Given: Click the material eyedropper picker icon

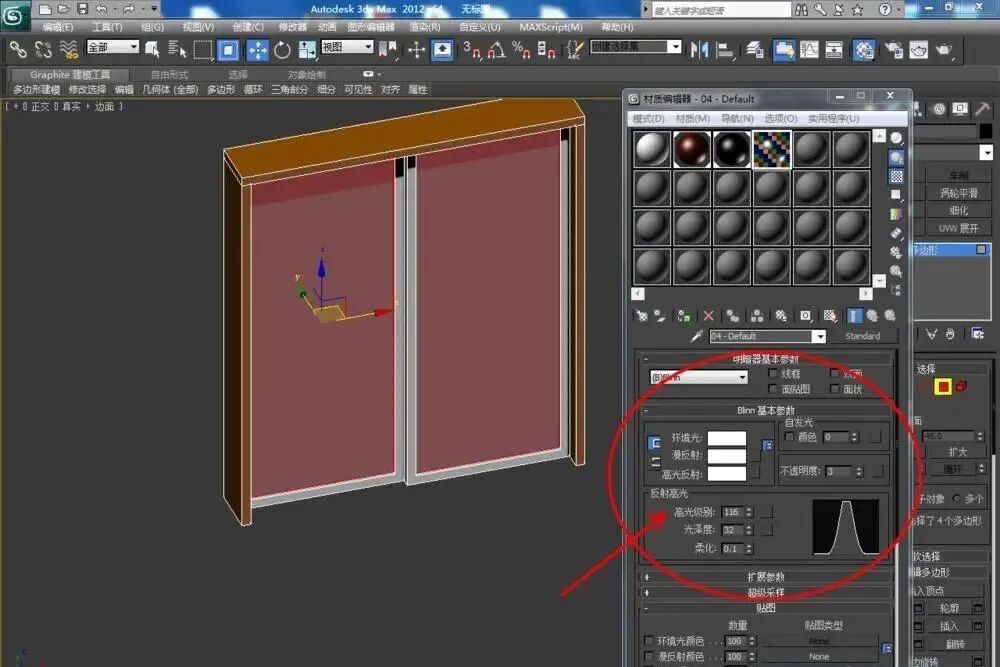Looking at the screenshot, I should (696, 336).
